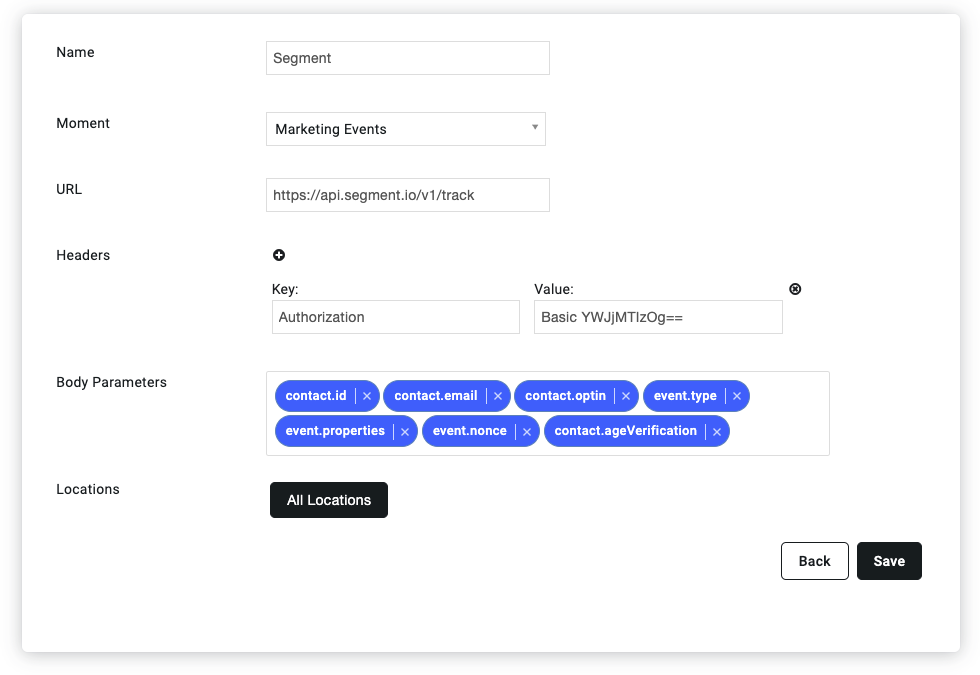The width and height of the screenshot is (980, 675).
Task: Select the contact.ageVerification tag label
Action: click(625, 431)
